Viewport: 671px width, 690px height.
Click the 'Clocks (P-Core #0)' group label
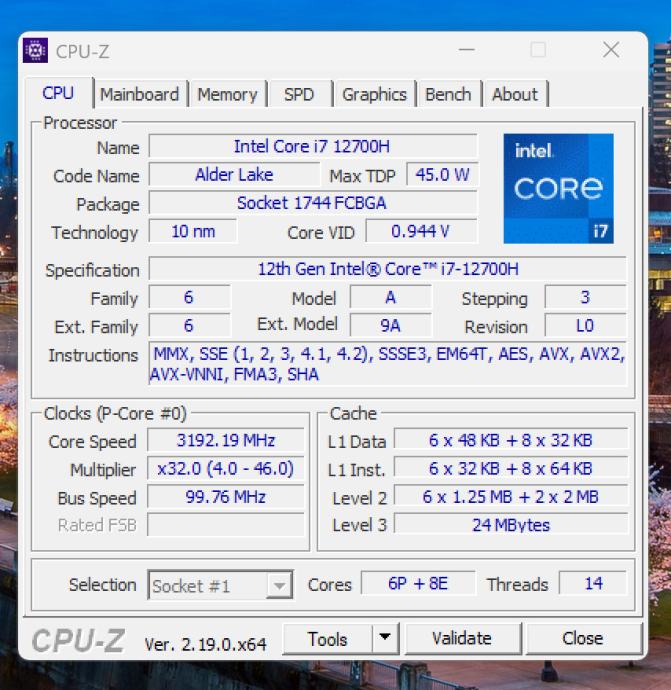115,414
